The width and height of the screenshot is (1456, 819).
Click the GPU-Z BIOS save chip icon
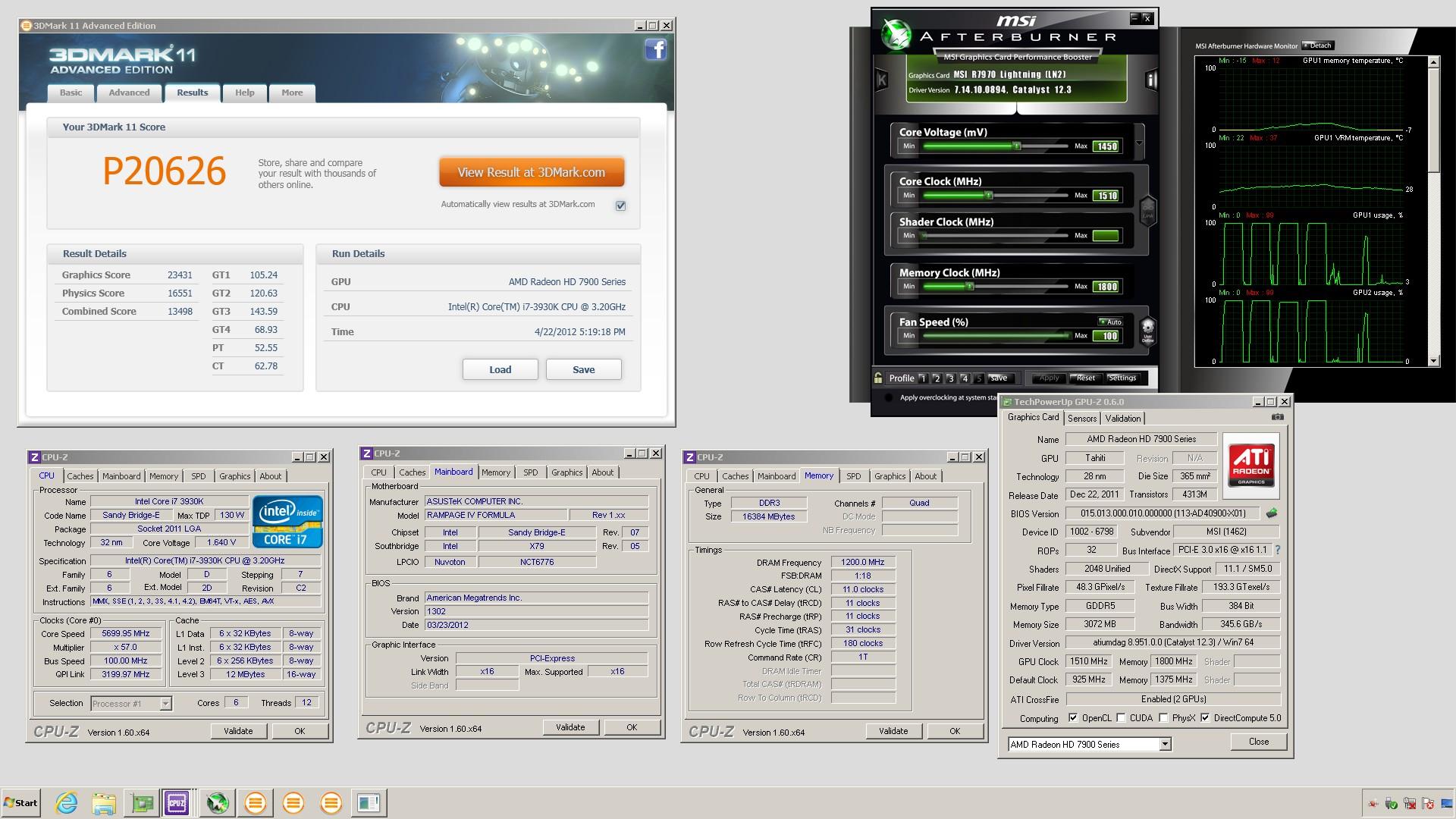[1272, 513]
